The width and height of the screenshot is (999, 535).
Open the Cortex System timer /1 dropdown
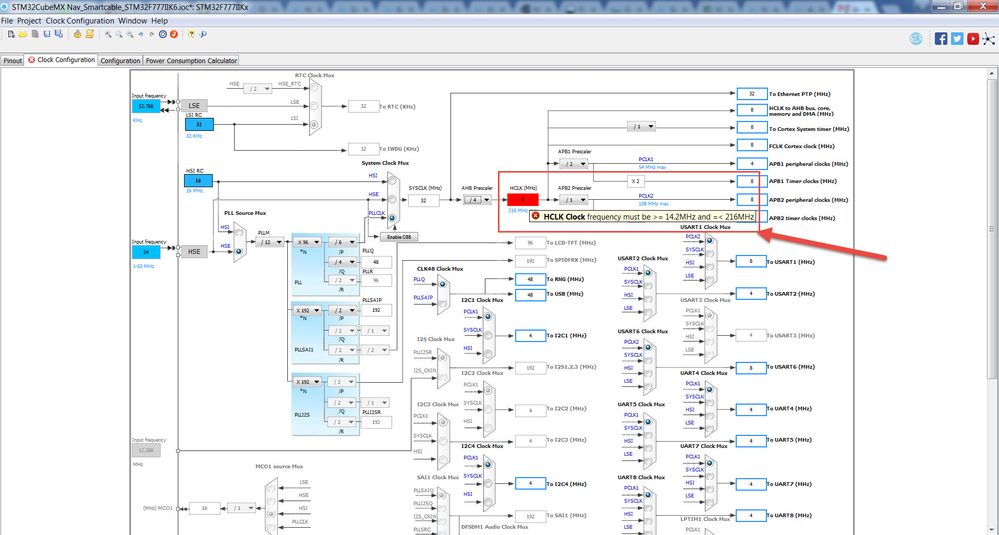tap(642, 127)
